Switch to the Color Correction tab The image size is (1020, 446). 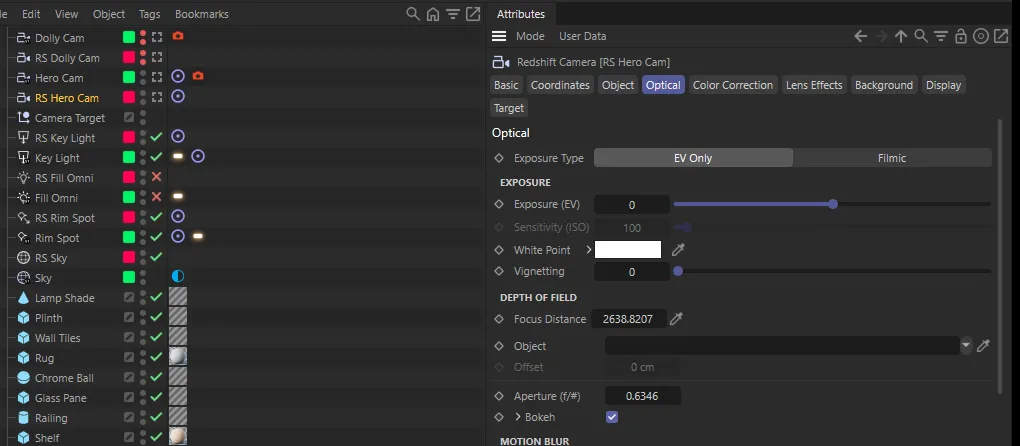(x=732, y=85)
